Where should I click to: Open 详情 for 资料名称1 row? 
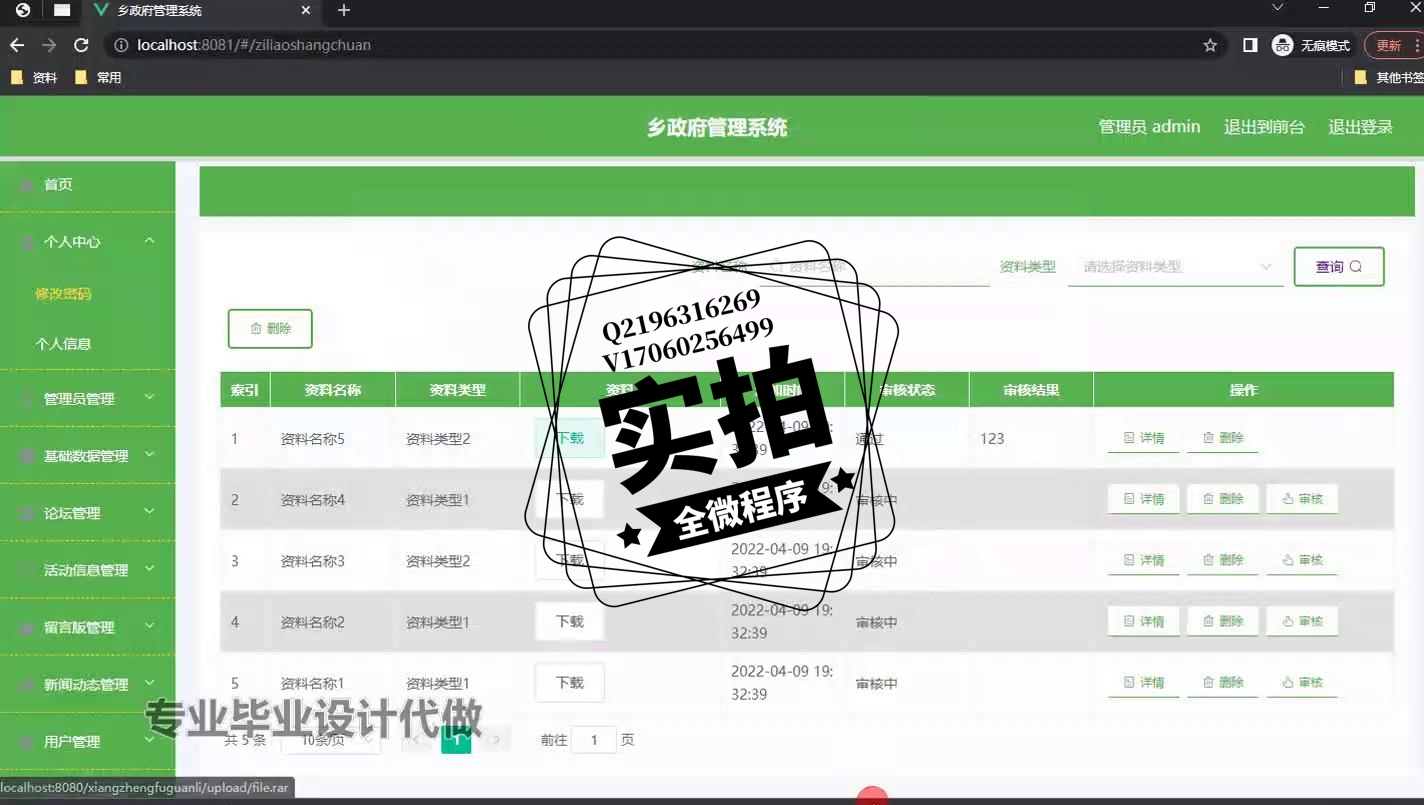point(1144,682)
